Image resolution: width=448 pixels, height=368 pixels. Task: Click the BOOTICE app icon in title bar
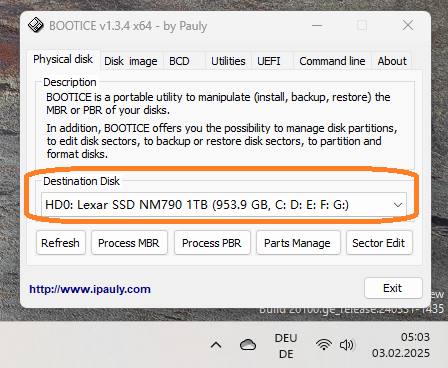[x=36, y=25]
